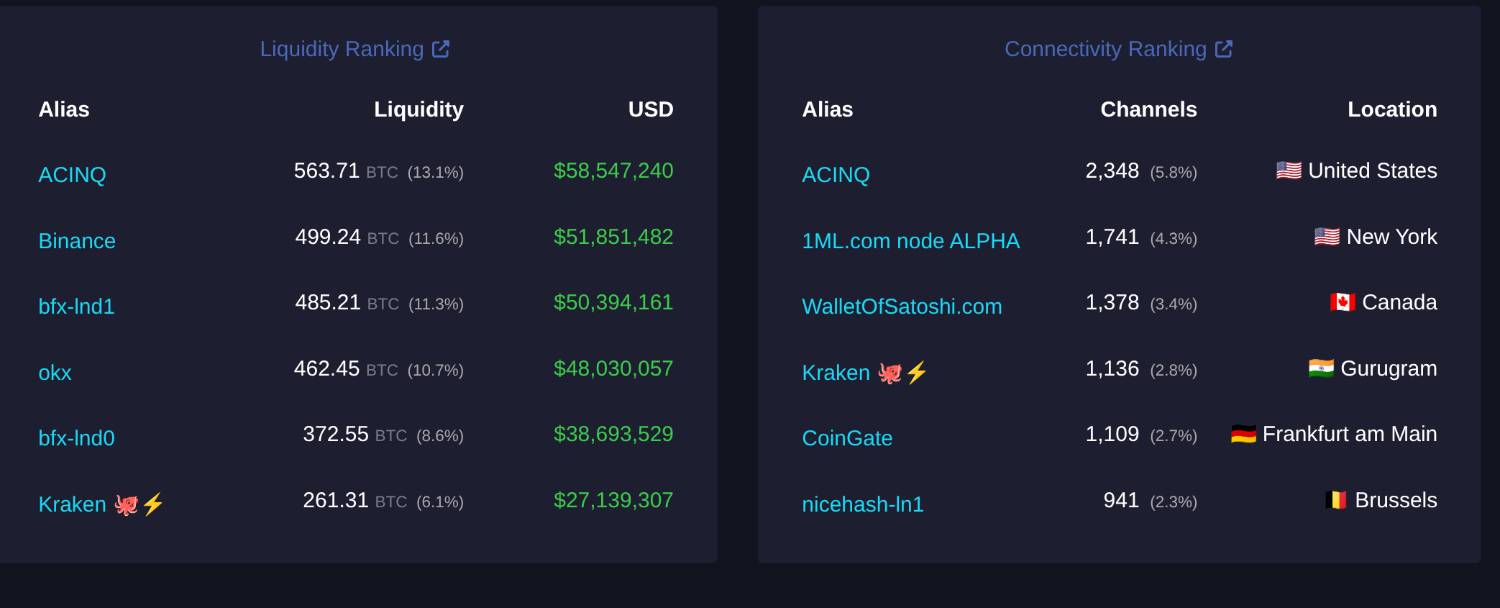
Task: Click the okx alias link
Action: coord(55,373)
